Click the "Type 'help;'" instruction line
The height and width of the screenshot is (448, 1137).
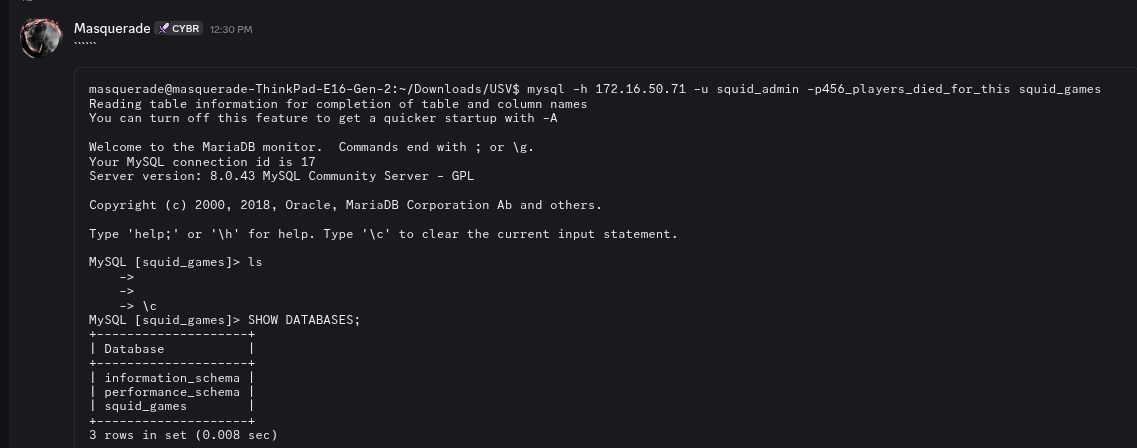coord(383,234)
